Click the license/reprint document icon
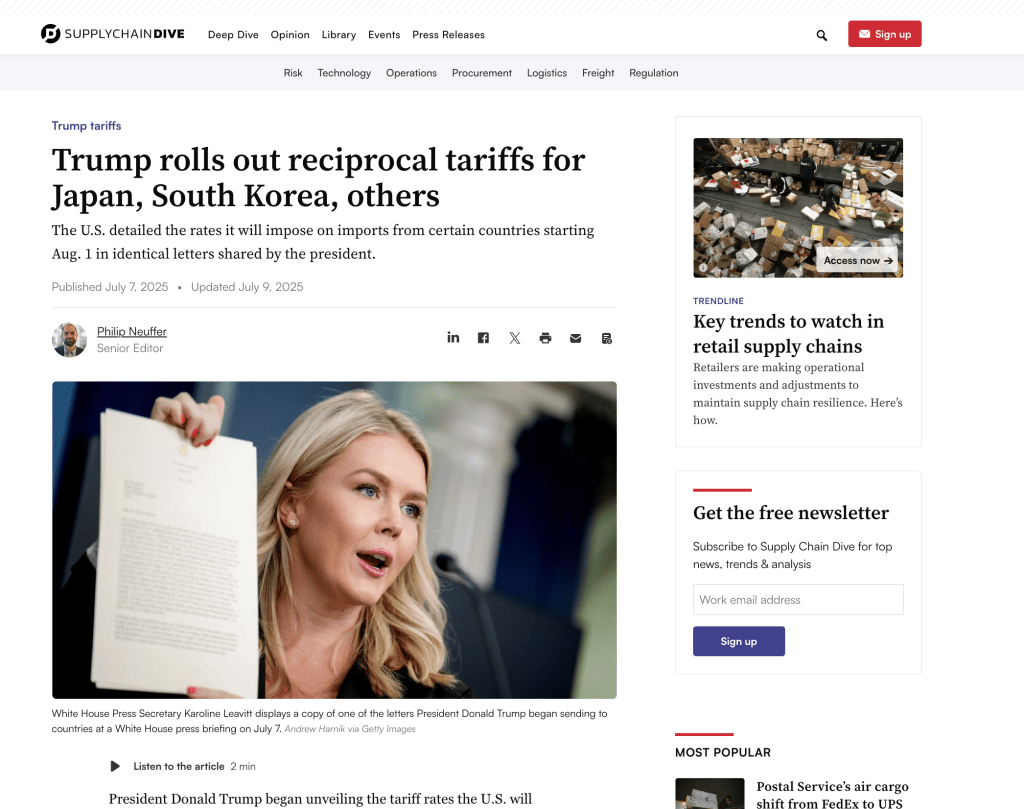The height and width of the screenshot is (809, 1024). [x=607, y=338]
